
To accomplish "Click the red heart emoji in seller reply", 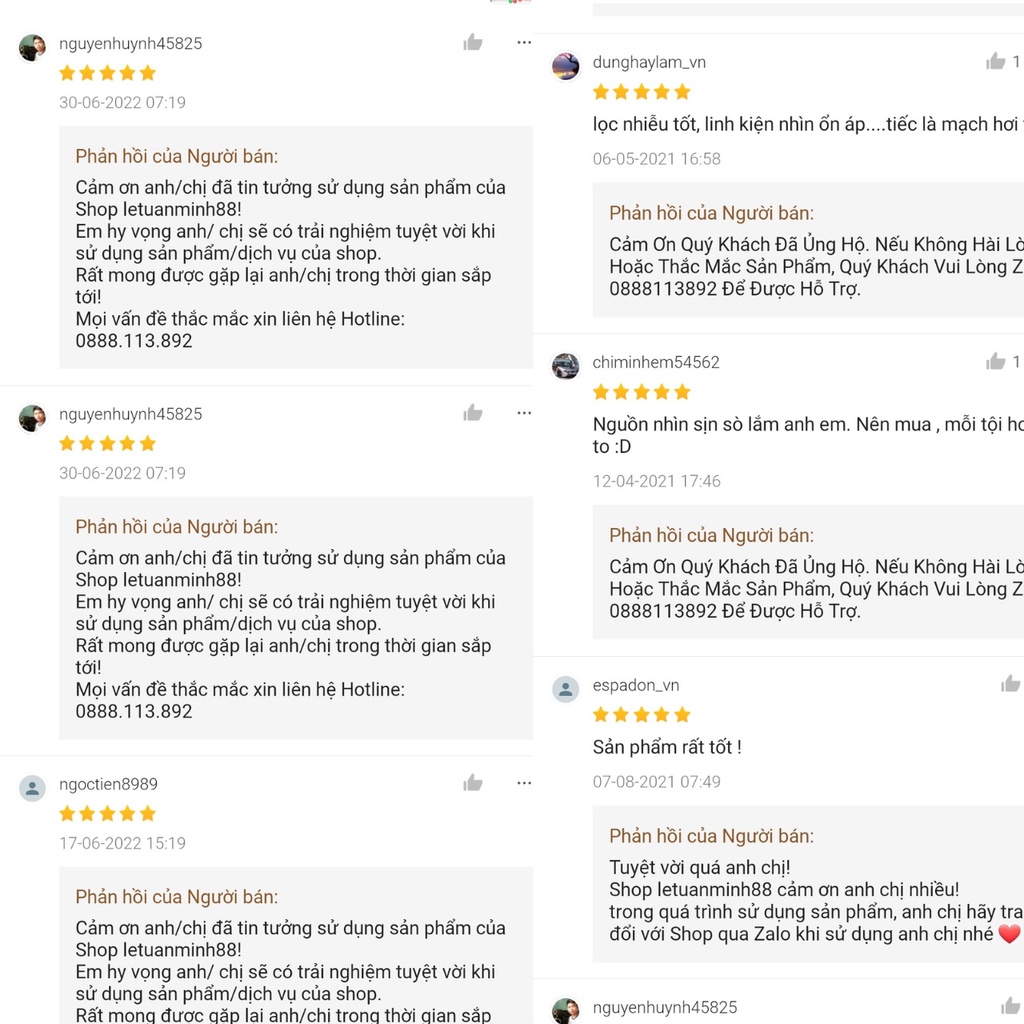I will [x=1009, y=934].
